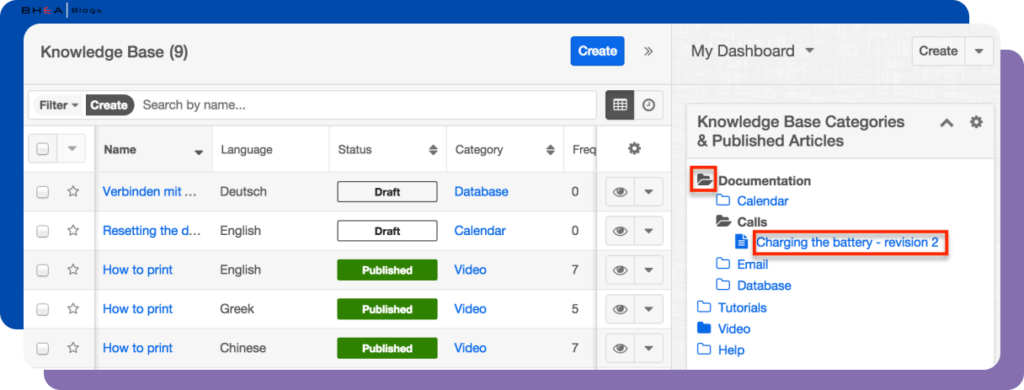
Task: Select the Video category in tree
Action: pos(734,329)
